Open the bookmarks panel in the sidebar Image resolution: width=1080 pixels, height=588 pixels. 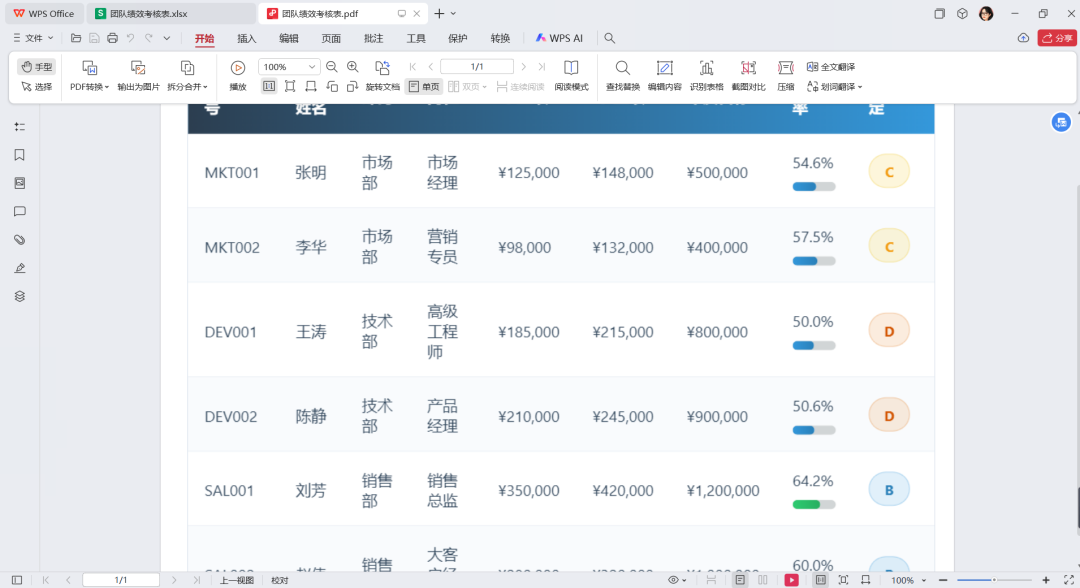pyautogui.click(x=18, y=156)
